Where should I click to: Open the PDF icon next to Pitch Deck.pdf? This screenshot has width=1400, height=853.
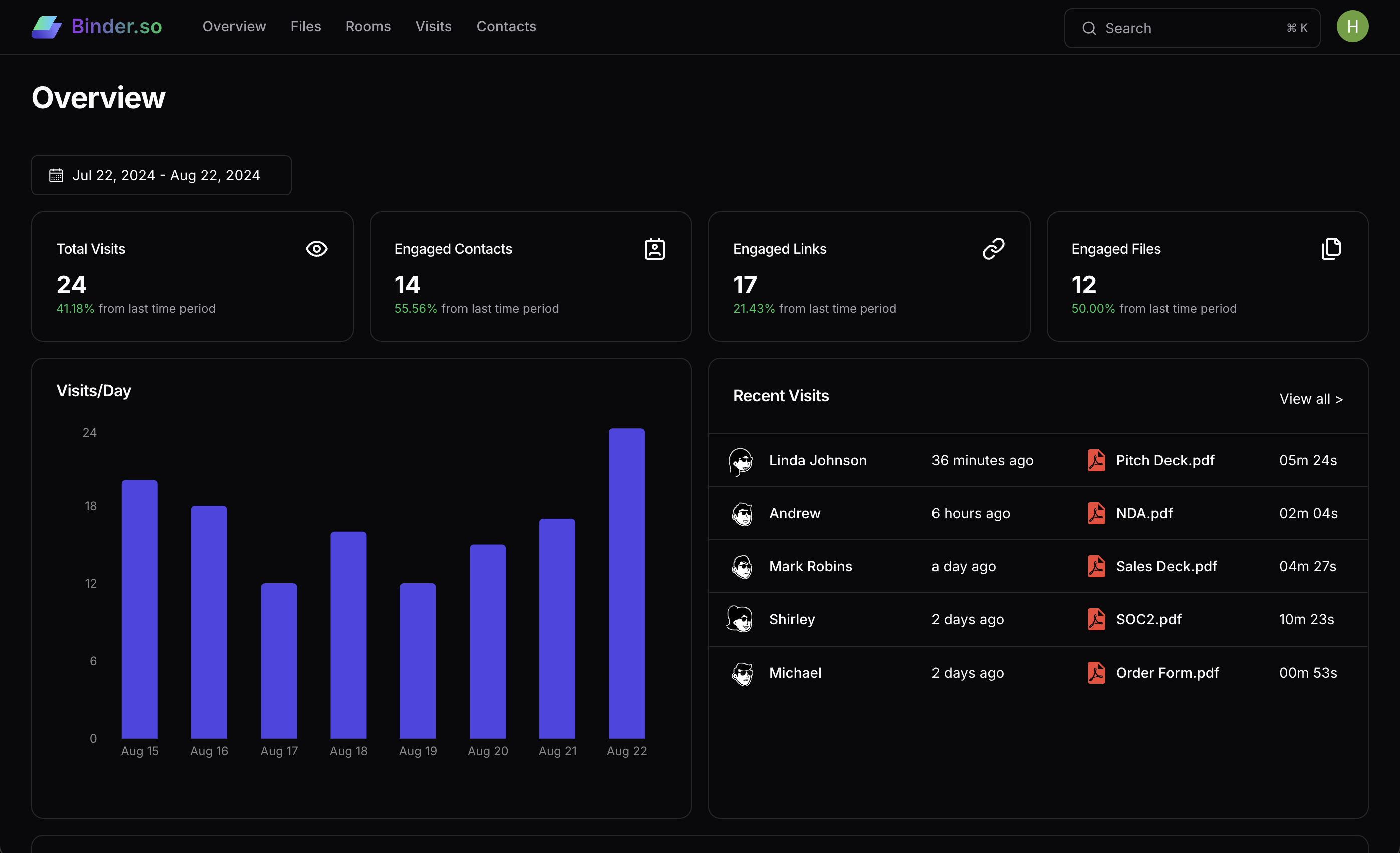[1096, 460]
